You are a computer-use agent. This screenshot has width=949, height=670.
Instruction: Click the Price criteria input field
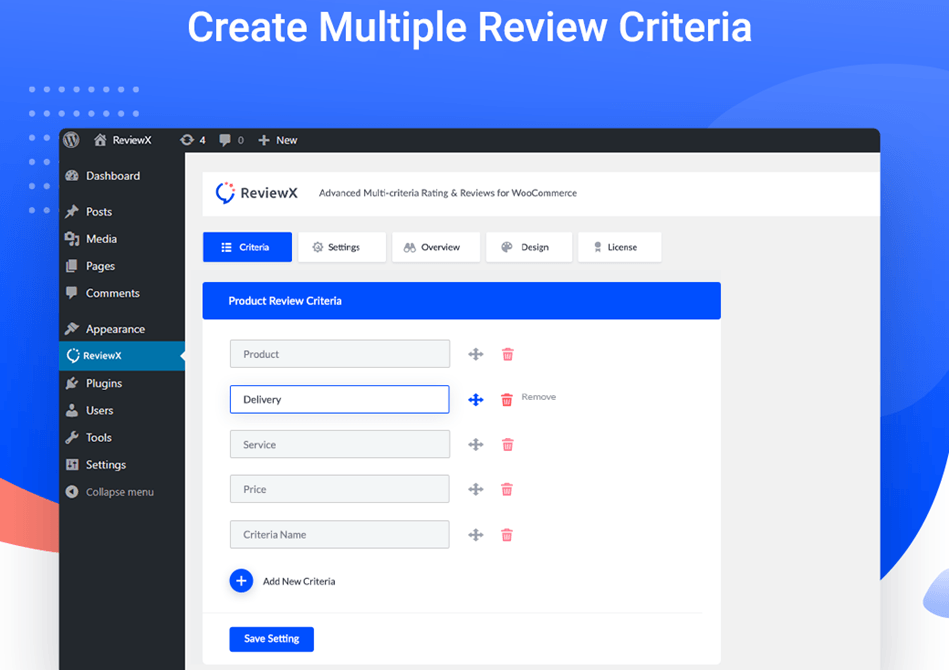pyautogui.click(x=340, y=489)
